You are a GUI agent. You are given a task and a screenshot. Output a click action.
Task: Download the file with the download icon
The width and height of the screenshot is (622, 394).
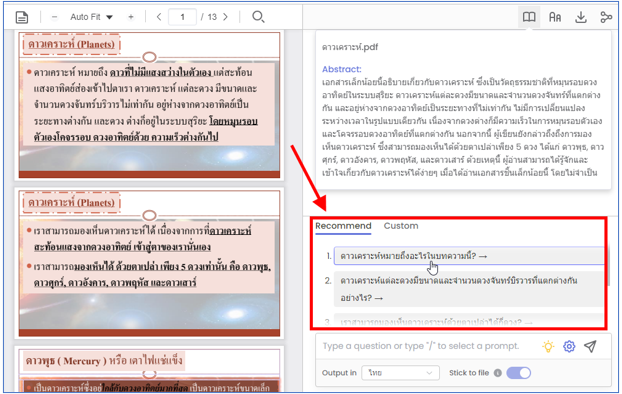pyautogui.click(x=581, y=17)
